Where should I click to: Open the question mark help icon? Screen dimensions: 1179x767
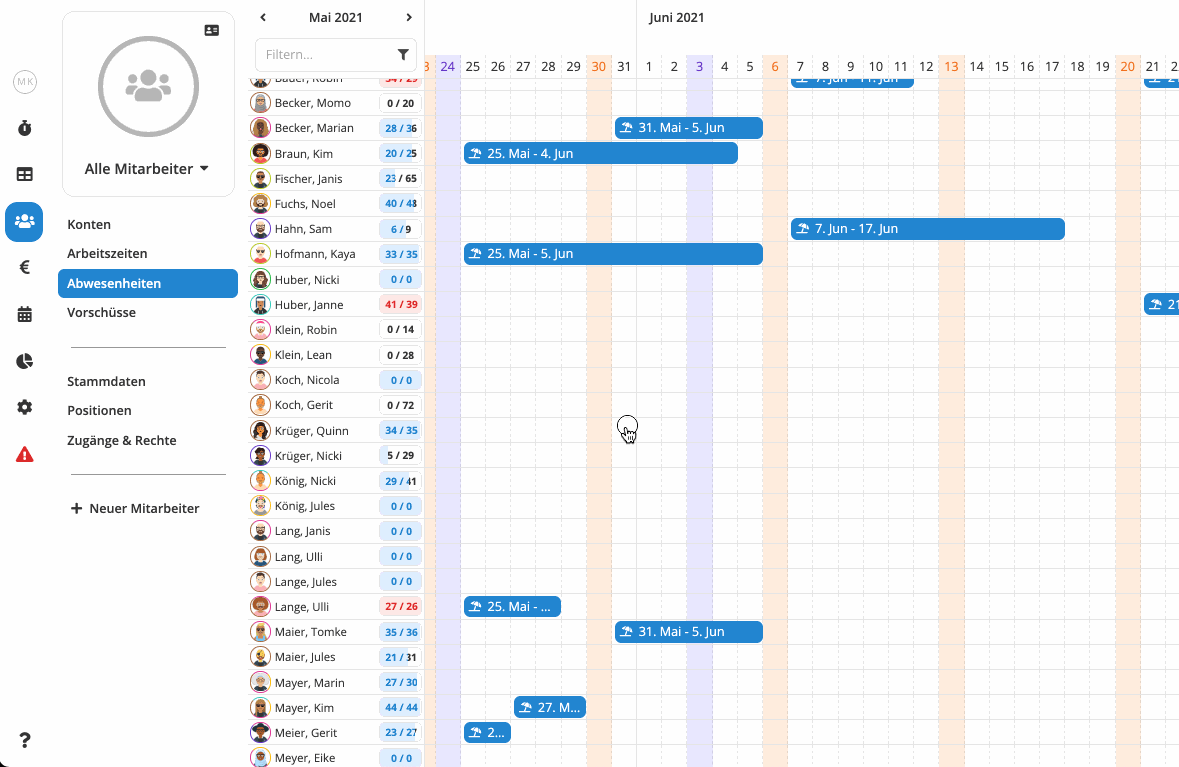24,740
